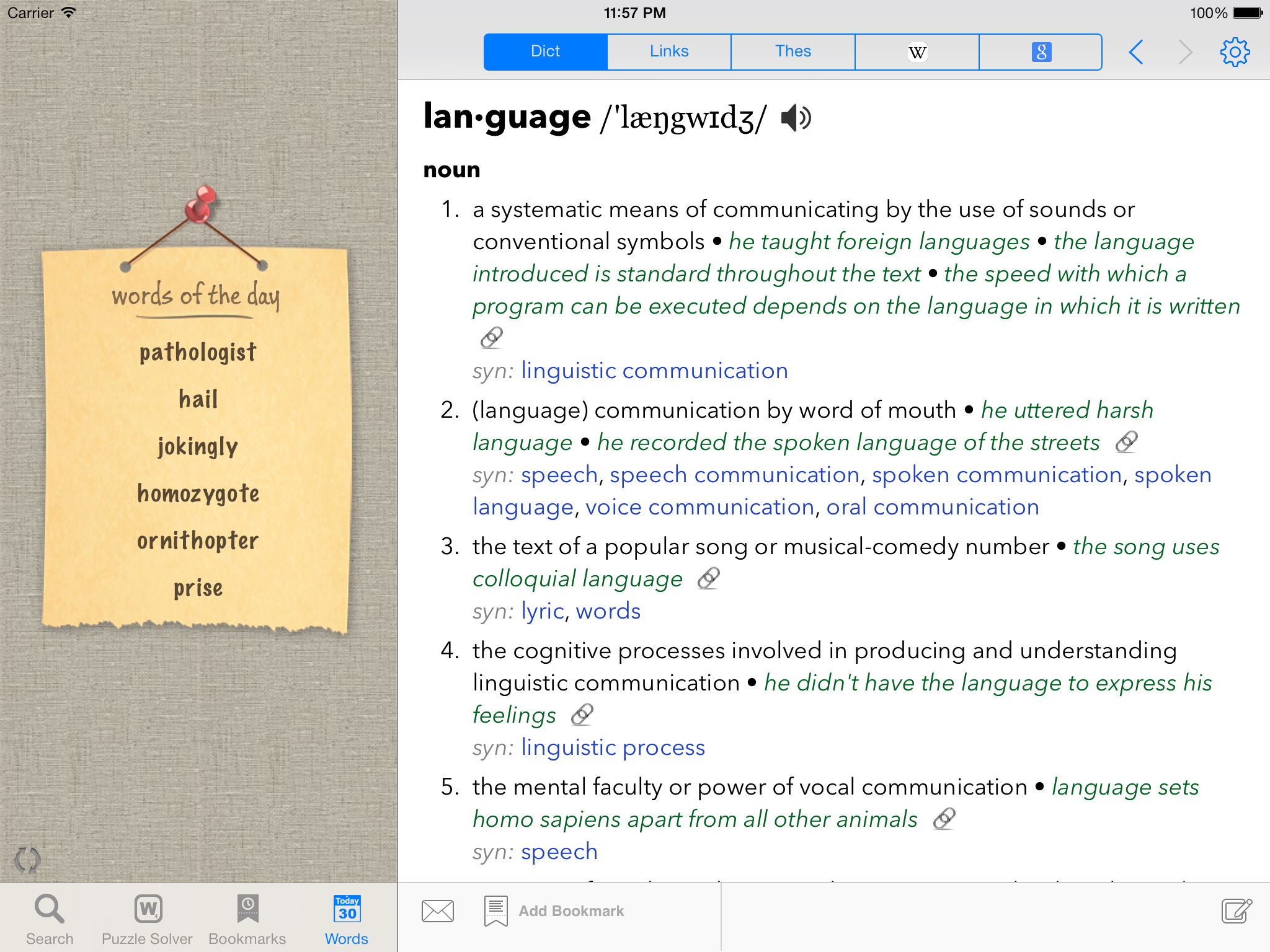The width and height of the screenshot is (1270, 952).
Task: Open settings gear icon
Action: [x=1235, y=52]
